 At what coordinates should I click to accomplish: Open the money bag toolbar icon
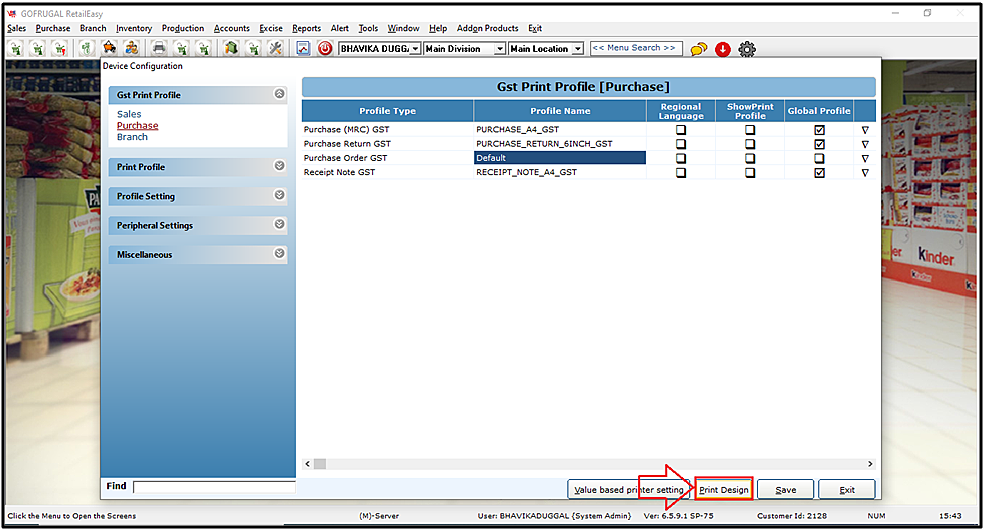point(87,48)
